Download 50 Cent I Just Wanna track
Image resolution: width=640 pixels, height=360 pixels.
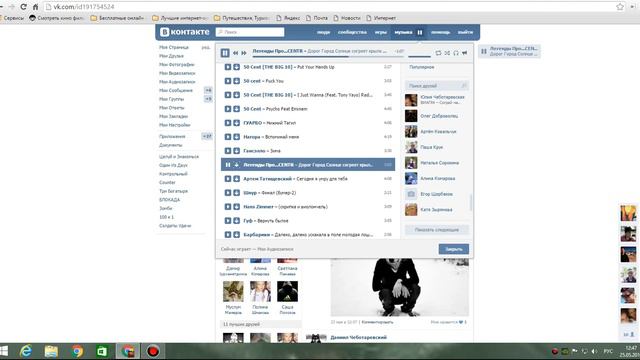click(236, 95)
